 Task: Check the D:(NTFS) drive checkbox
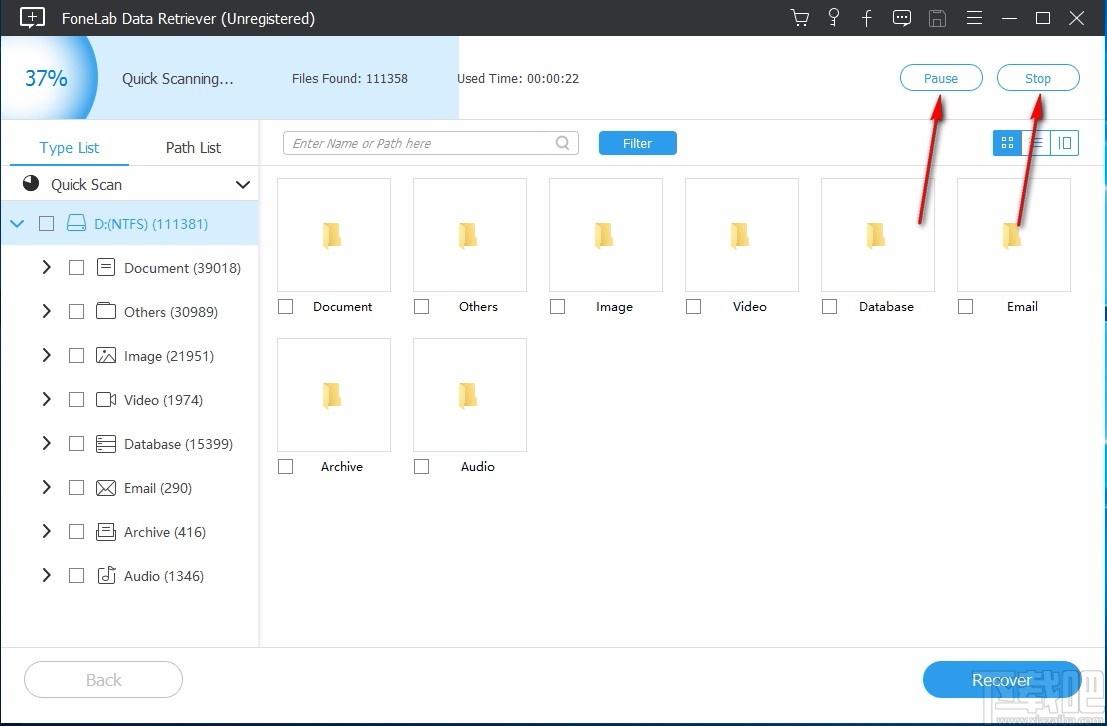47,224
